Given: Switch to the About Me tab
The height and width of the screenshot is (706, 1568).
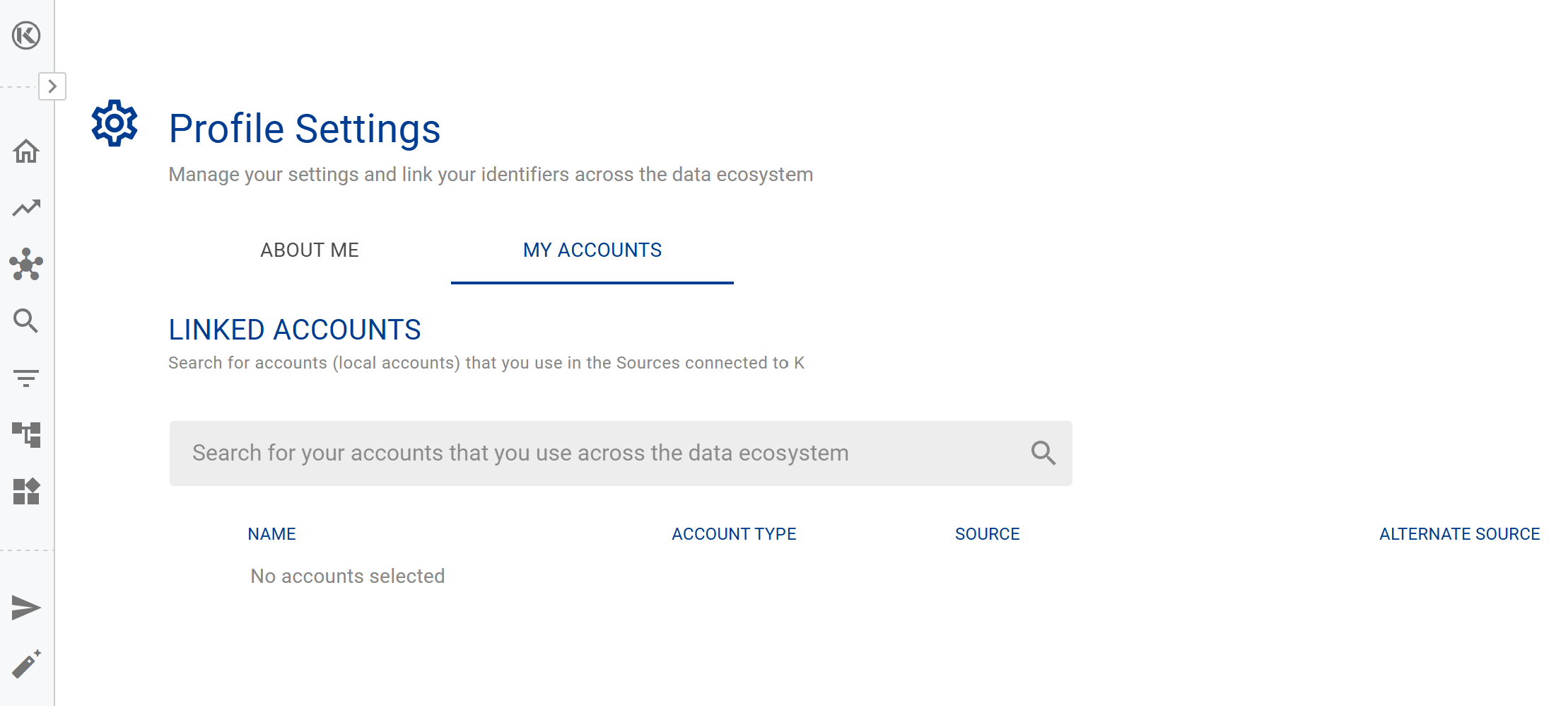Looking at the screenshot, I should (x=310, y=250).
